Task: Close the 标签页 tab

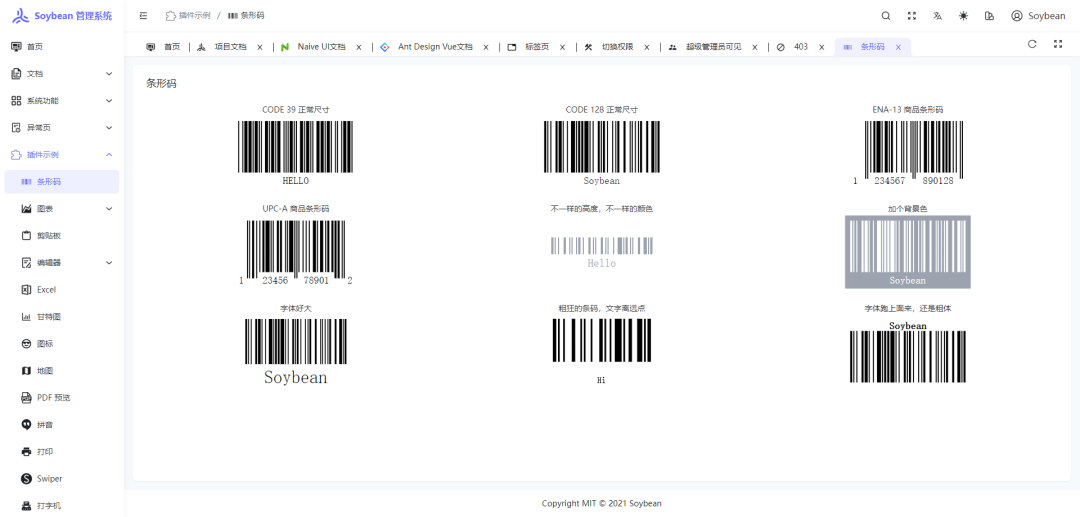Action: point(562,48)
